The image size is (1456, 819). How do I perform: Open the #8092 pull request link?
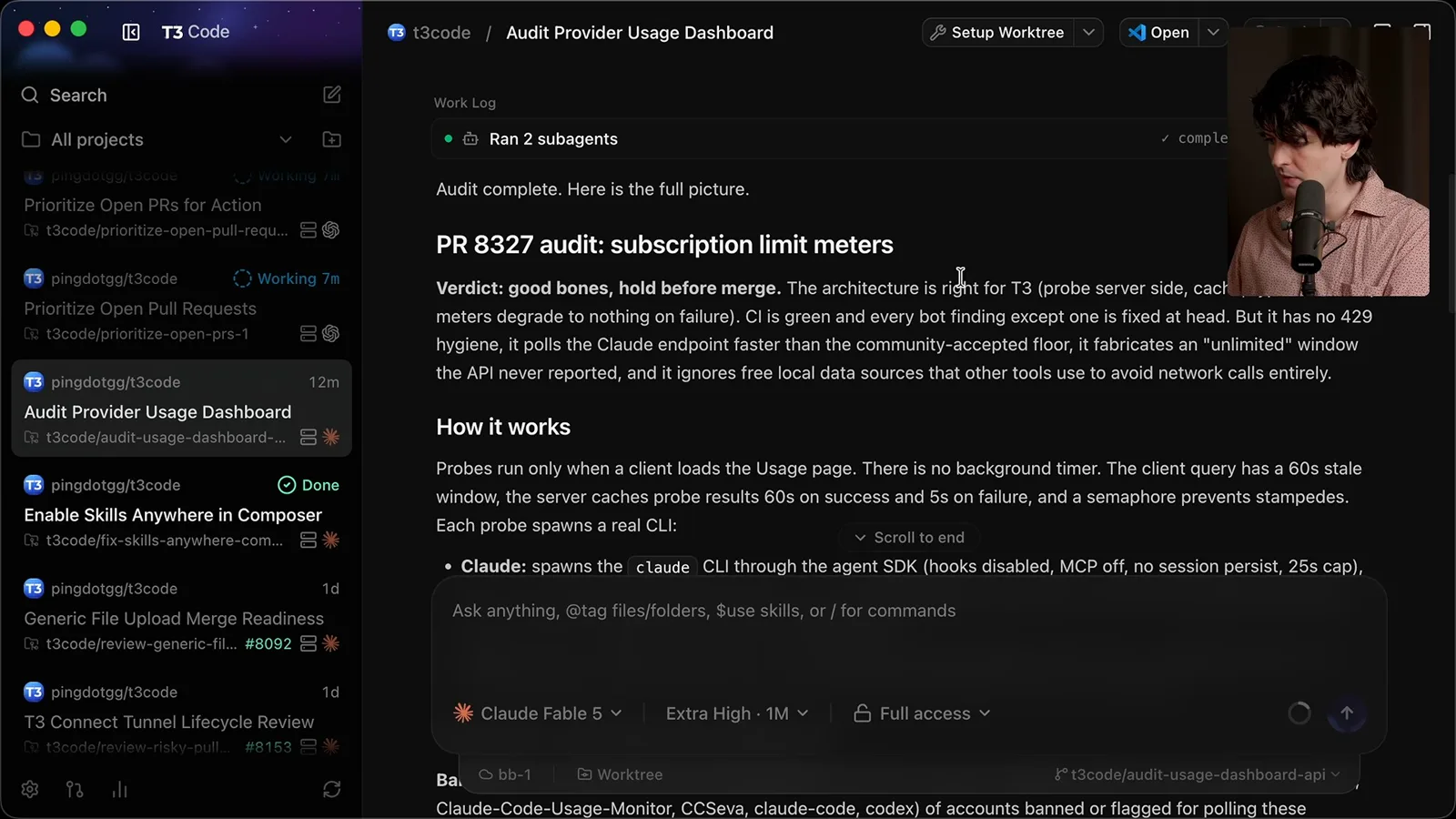pyautogui.click(x=268, y=643)
